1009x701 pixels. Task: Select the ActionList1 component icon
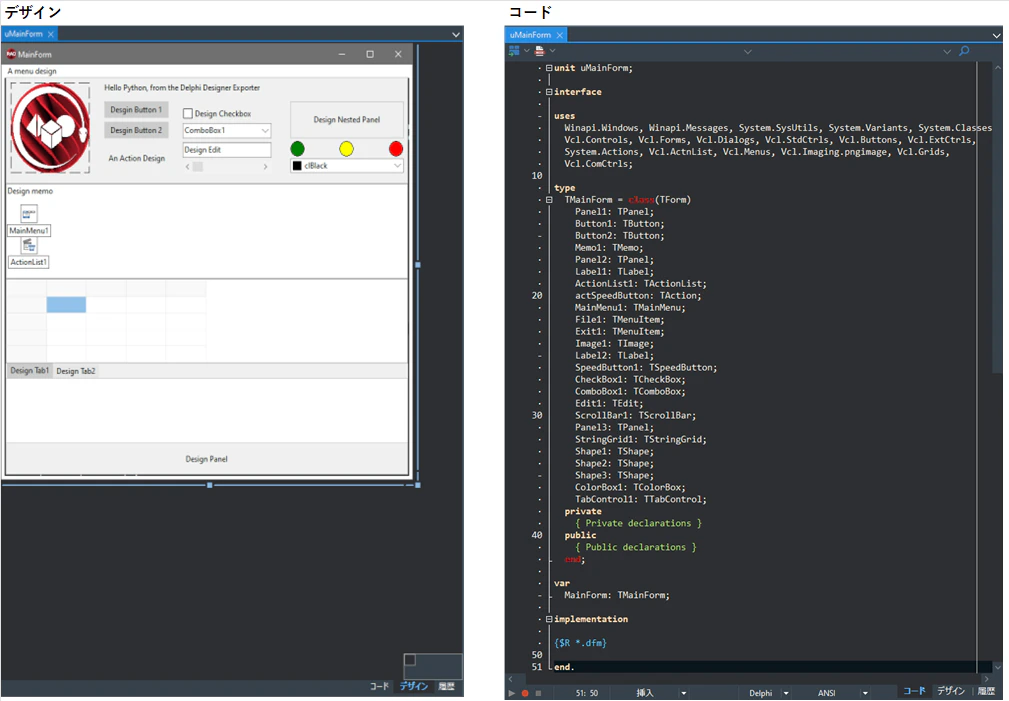[29, 245]
